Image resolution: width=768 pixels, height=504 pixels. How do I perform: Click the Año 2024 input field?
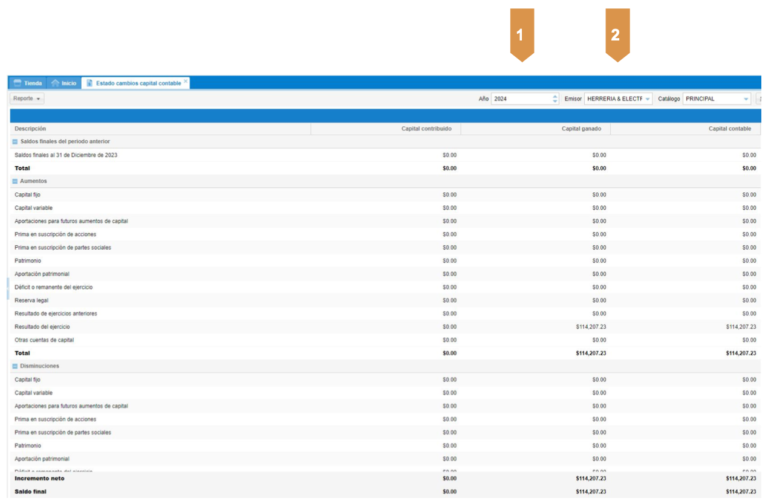pyautogui.click(x=520, y=99)
